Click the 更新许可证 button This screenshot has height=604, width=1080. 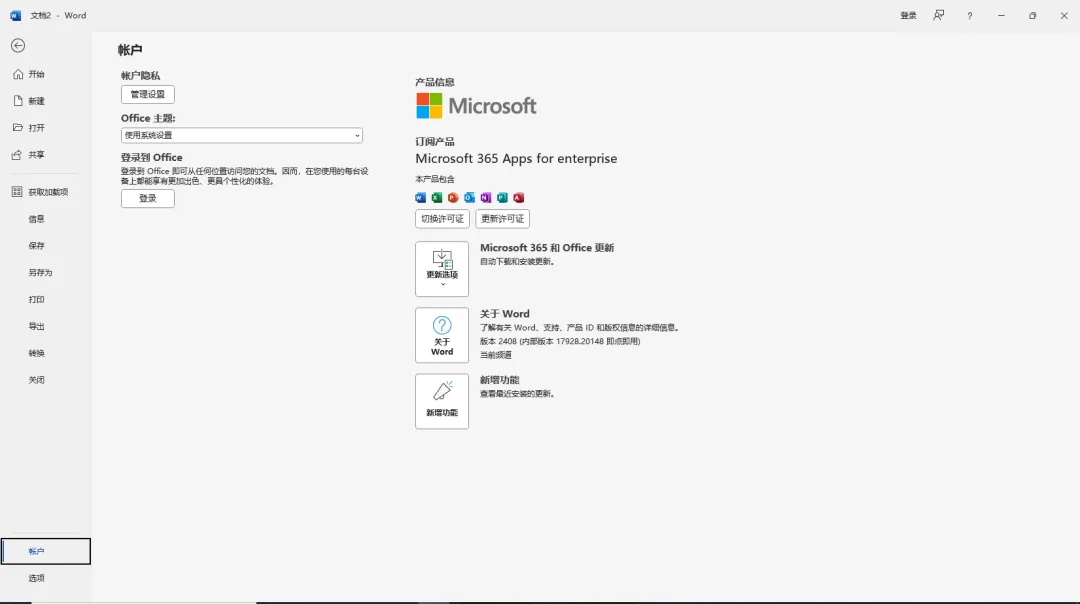point(502,219)
